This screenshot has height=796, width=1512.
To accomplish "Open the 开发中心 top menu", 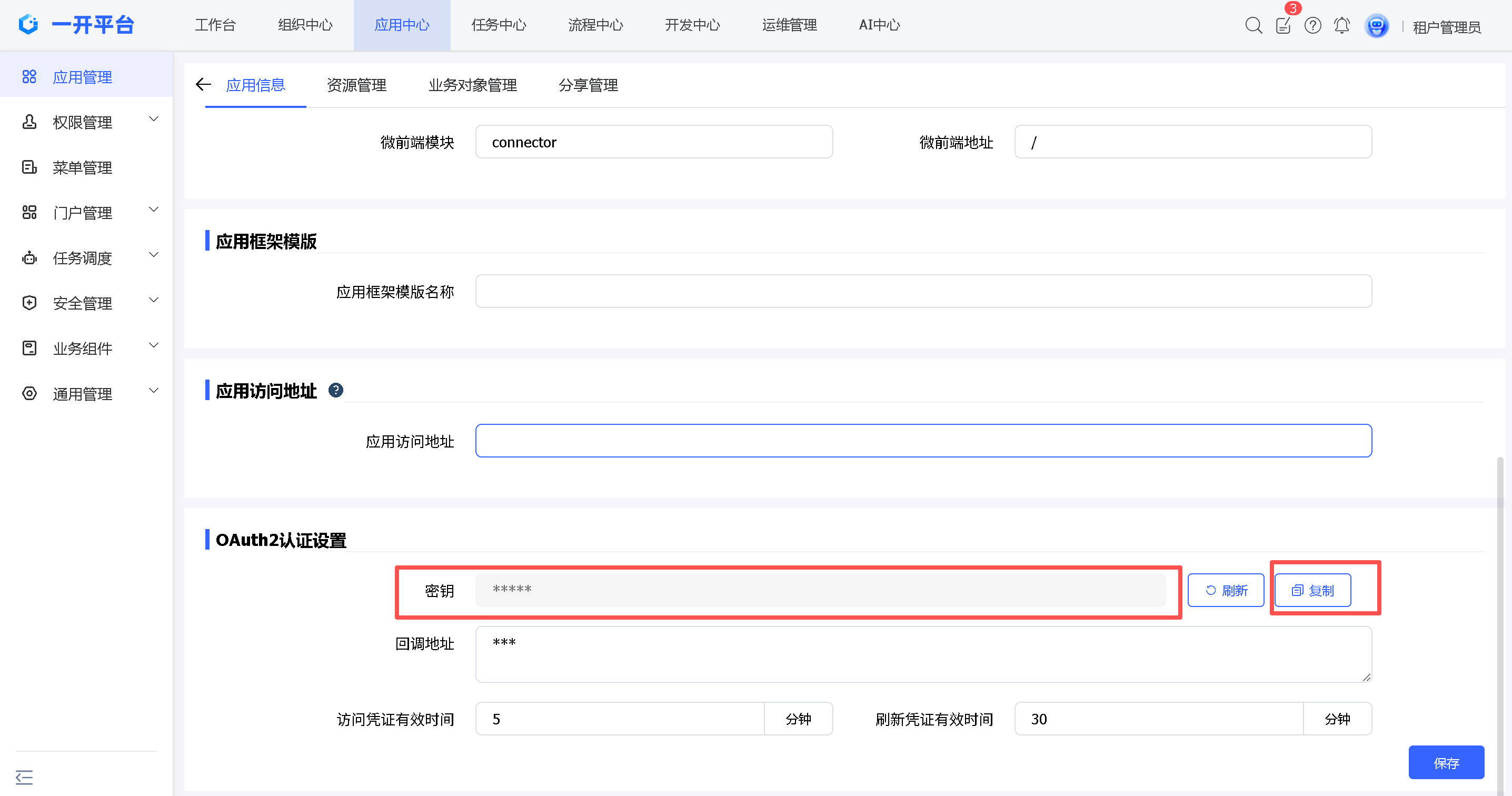I will click(x=692, y=25).
